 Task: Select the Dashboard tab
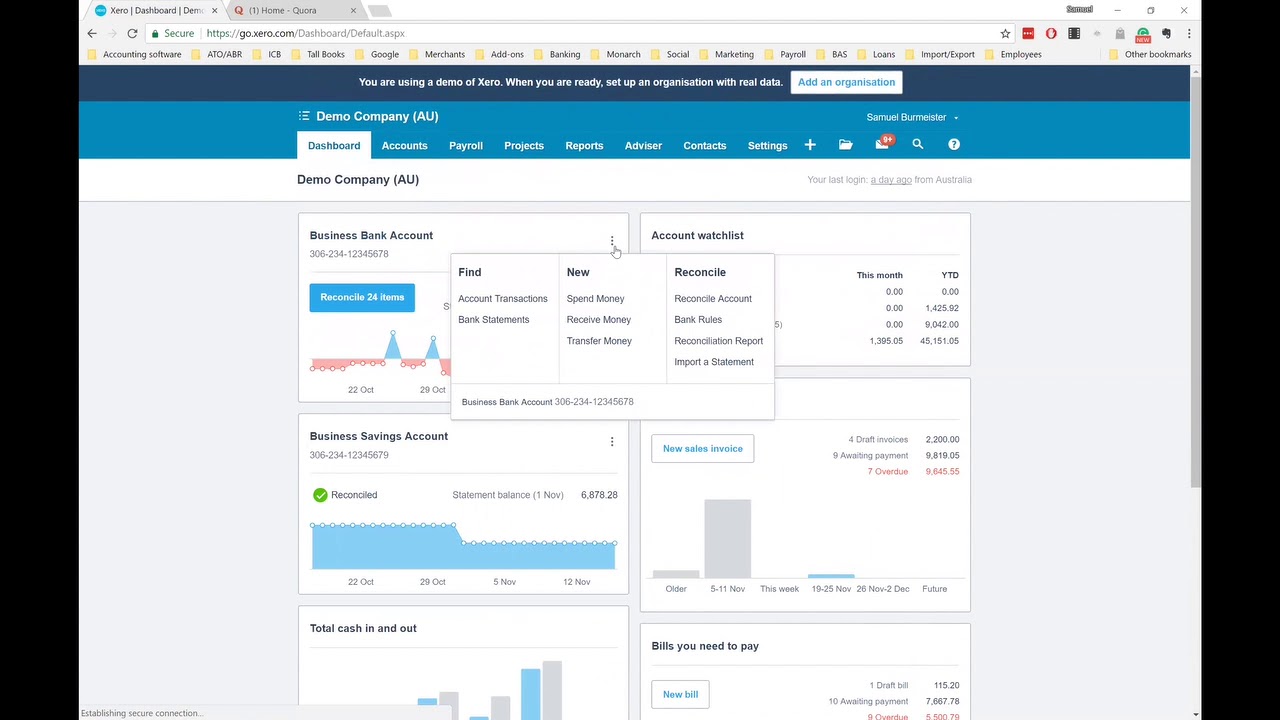334,146
